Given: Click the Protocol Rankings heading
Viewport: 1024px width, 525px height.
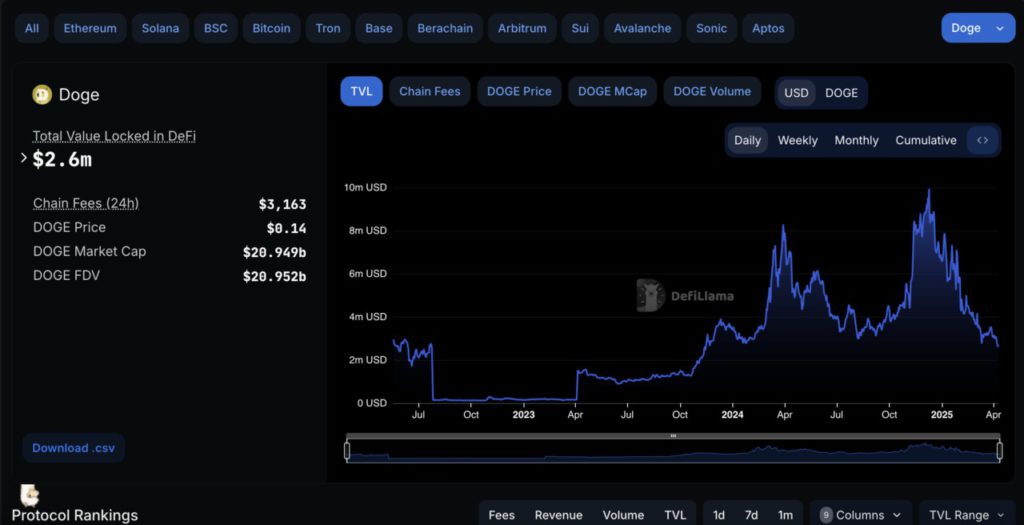Looking at the screenshot, I should point(74,515).
